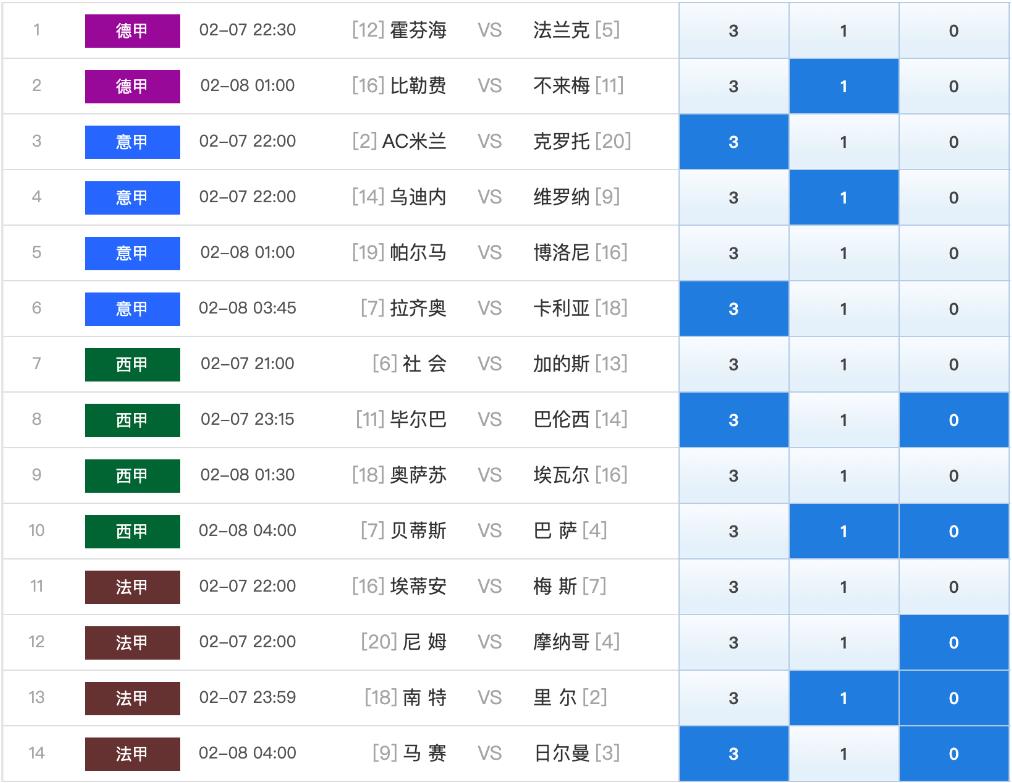
Task: Open home team 拉齐奥
Action: coord(418,309)
